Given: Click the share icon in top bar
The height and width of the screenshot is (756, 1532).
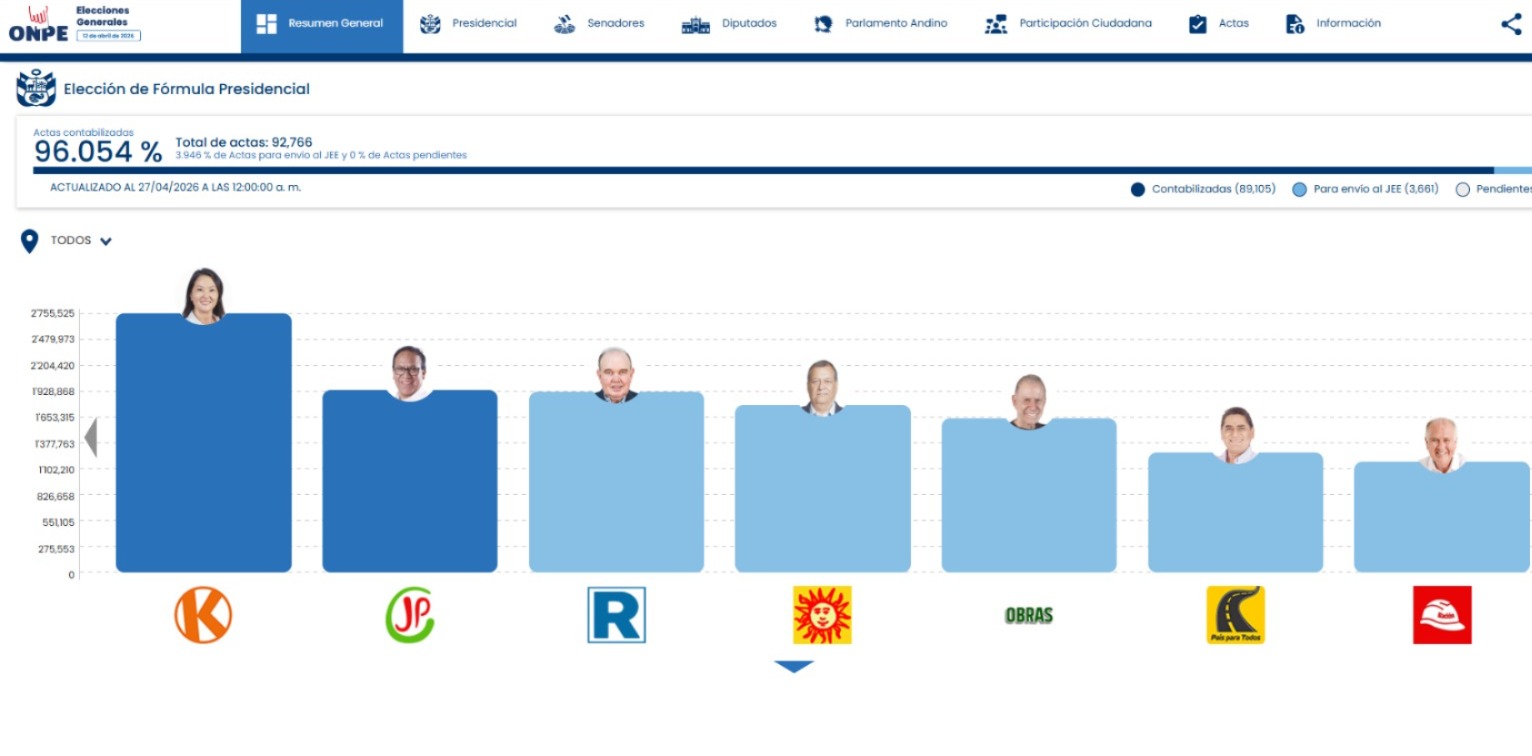Looking at the screenshot, I should (1511, 24).
